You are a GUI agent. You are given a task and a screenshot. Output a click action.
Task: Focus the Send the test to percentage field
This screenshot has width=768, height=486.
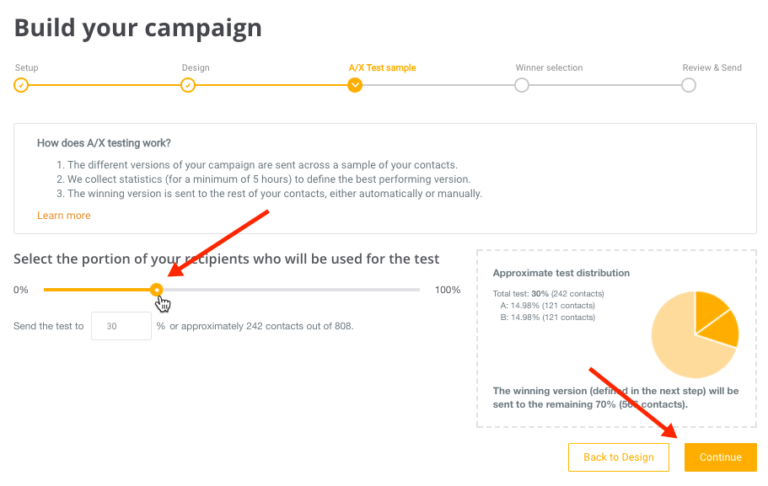(121, 326)
